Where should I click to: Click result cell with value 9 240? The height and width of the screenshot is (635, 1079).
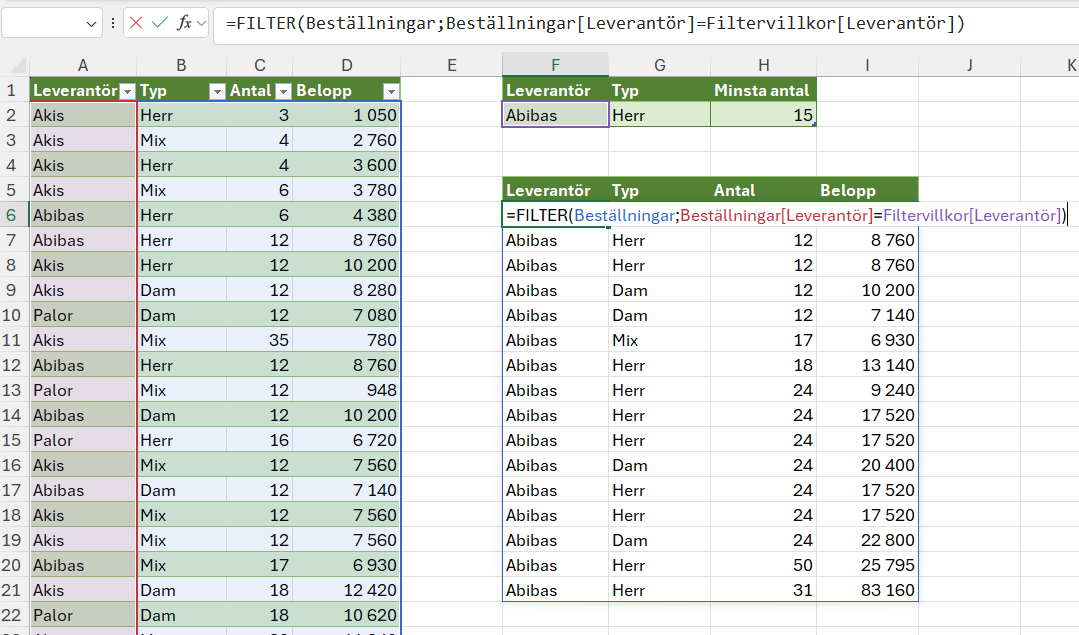pos(867,390)
